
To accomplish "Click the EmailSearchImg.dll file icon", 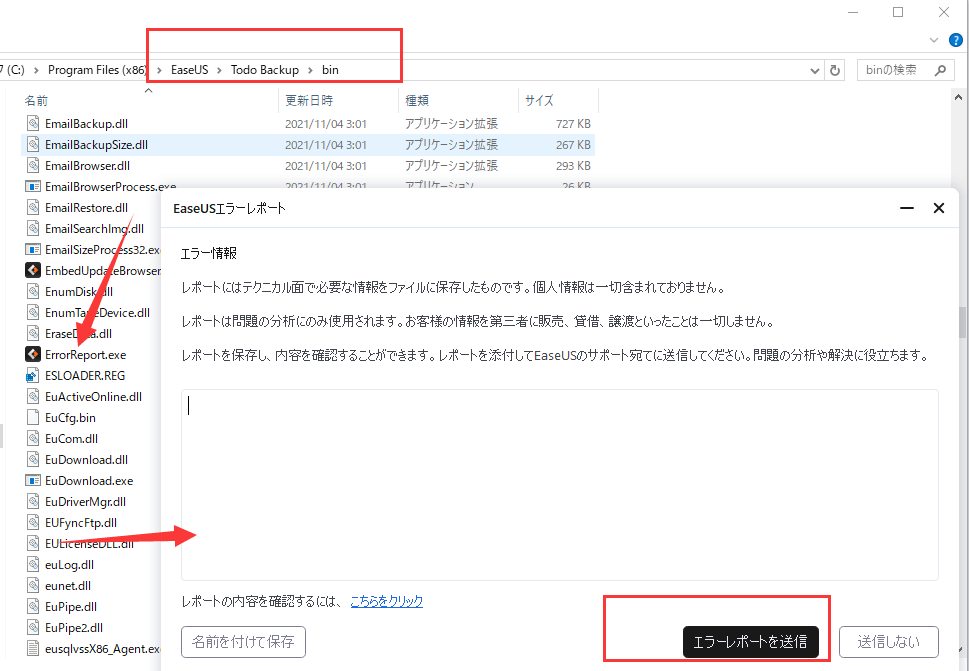I will tap(33, 229).
